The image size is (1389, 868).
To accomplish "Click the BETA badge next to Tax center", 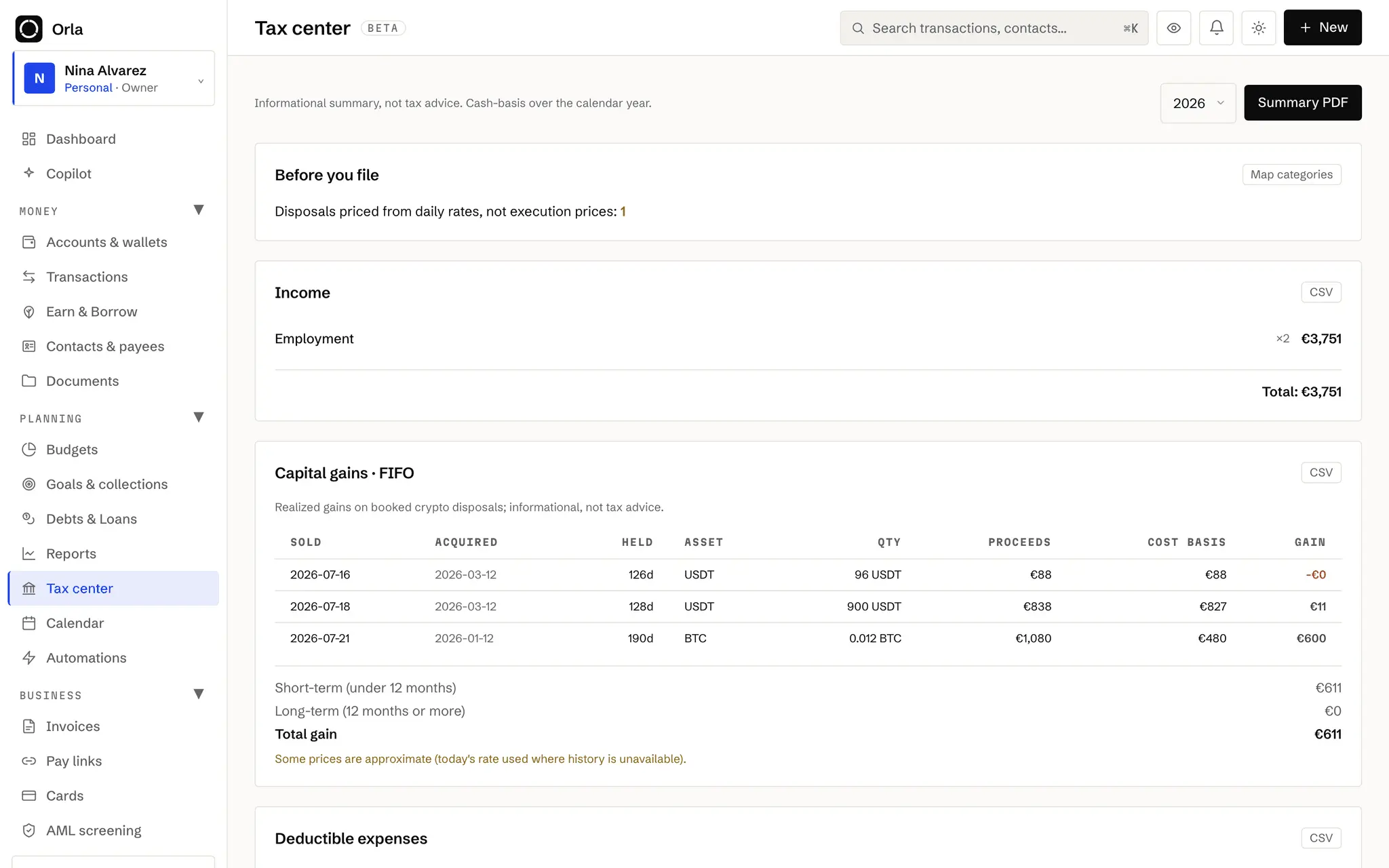I will [x=383, y=28].
